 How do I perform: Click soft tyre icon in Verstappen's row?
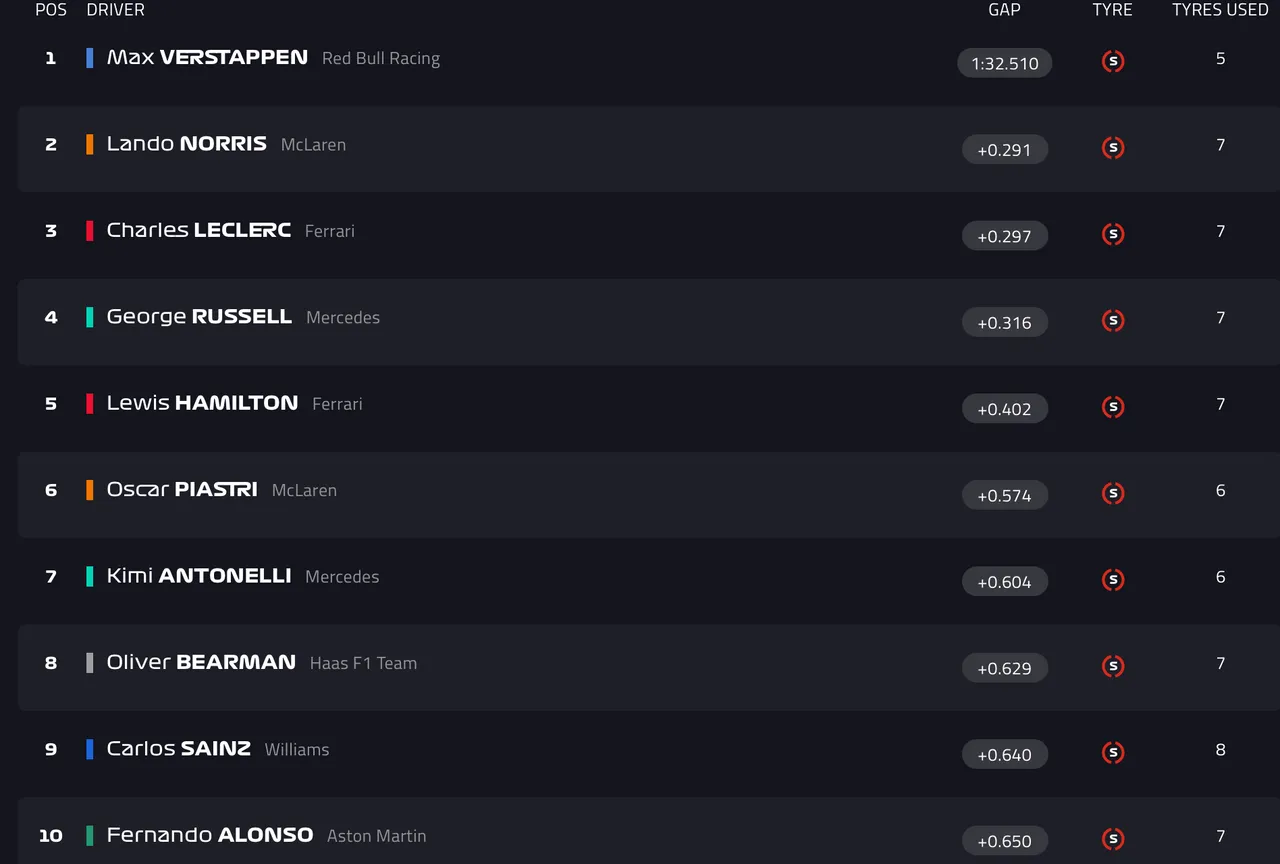pyautogui.click(x=1113, y=62)
